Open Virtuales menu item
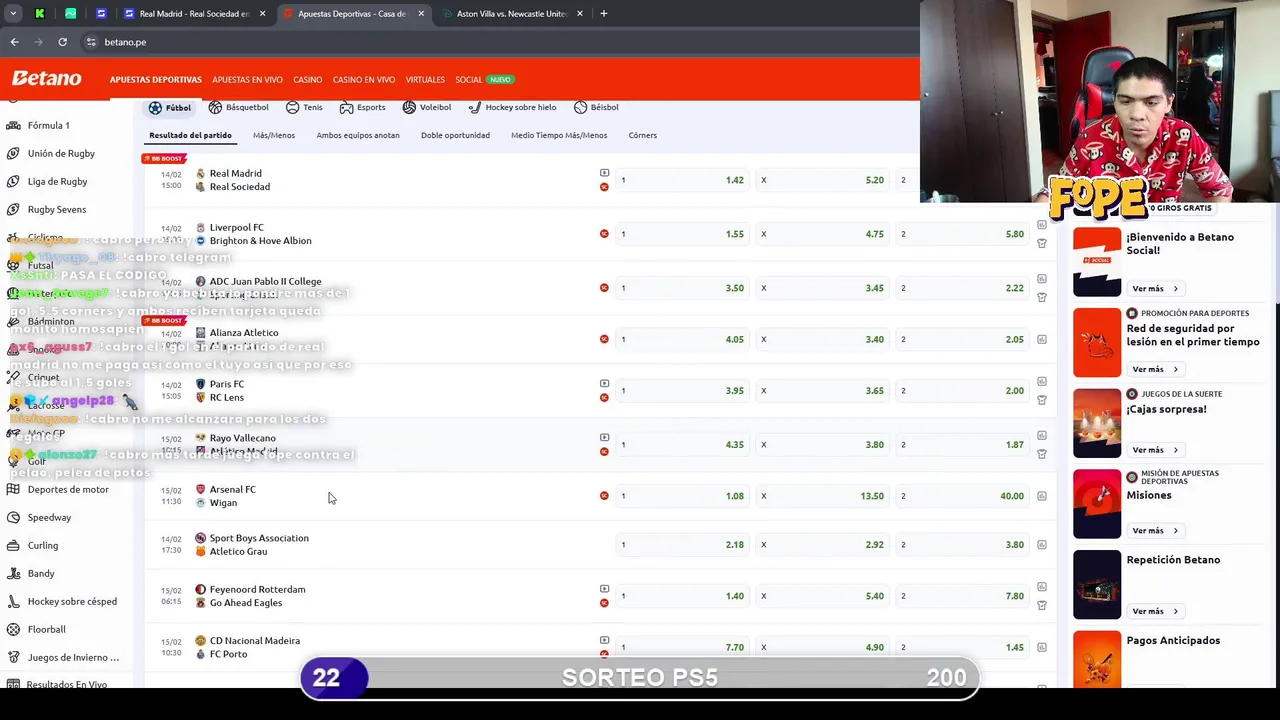1280x720 pixels. pos(425,79)
